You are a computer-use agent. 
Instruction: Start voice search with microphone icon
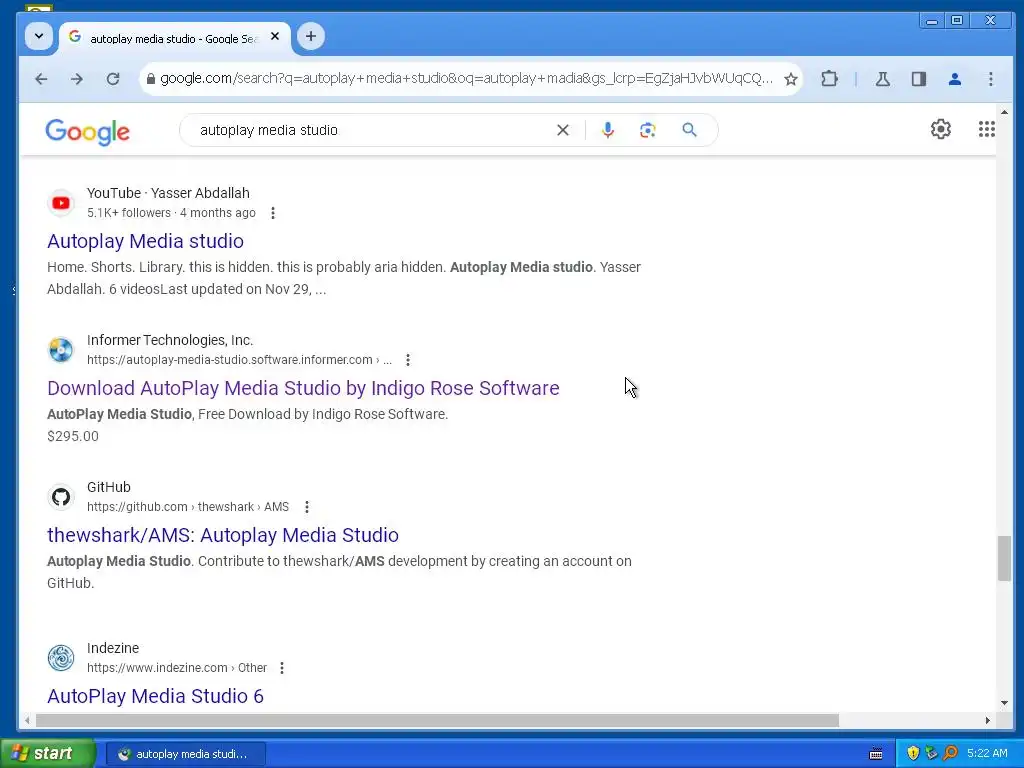point(607,130)
